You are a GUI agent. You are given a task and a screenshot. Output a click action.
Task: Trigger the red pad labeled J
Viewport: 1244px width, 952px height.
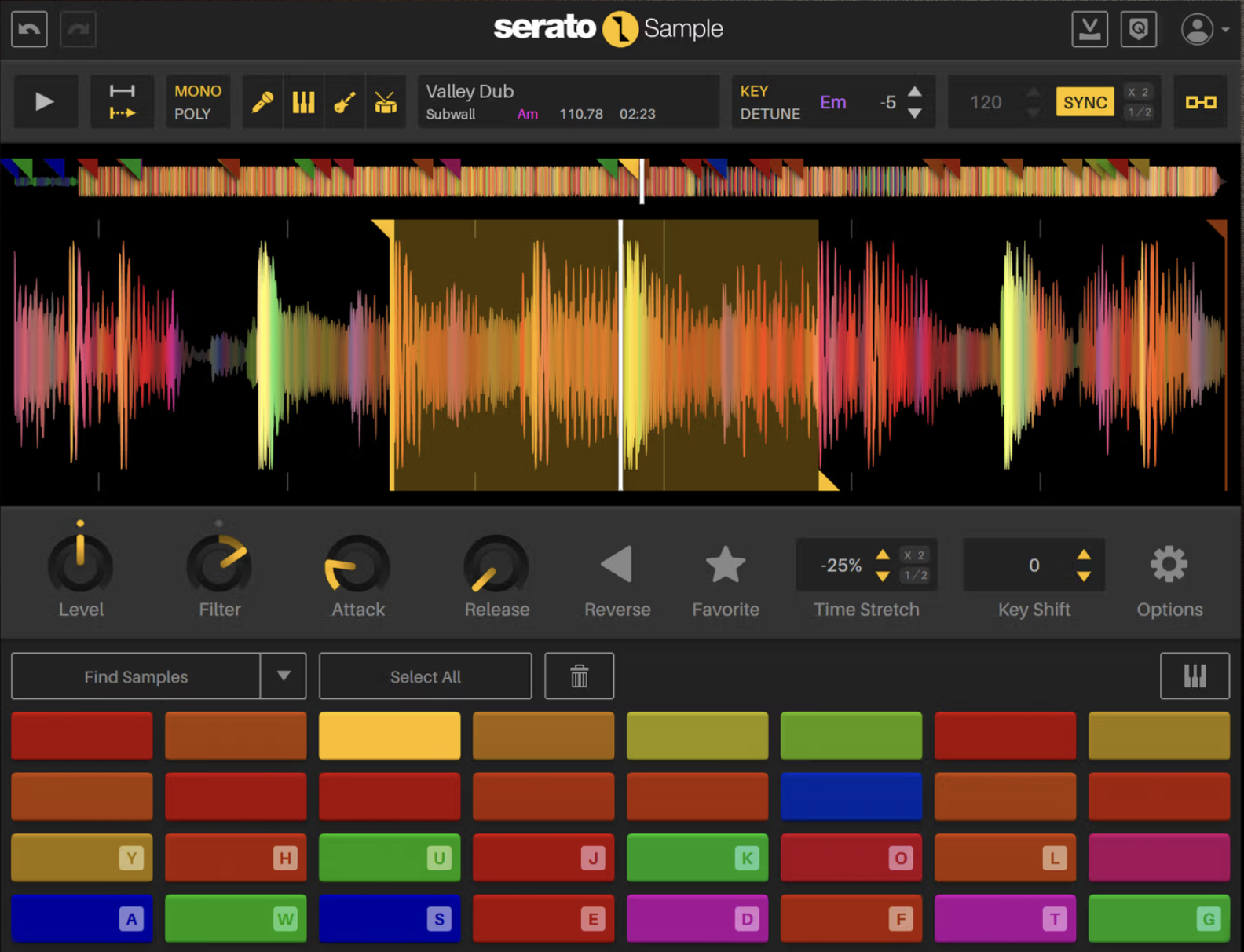coord(543,858)
